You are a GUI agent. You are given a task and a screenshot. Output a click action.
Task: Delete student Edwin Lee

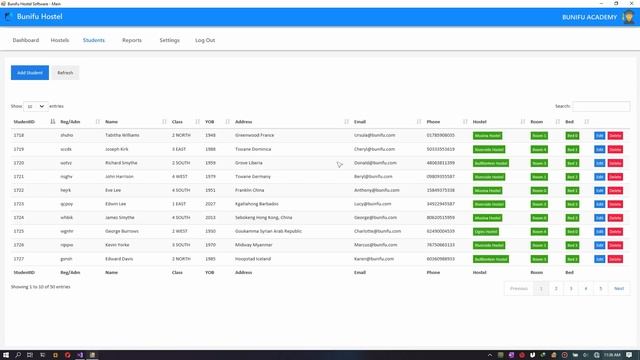[x=615, y=204]
